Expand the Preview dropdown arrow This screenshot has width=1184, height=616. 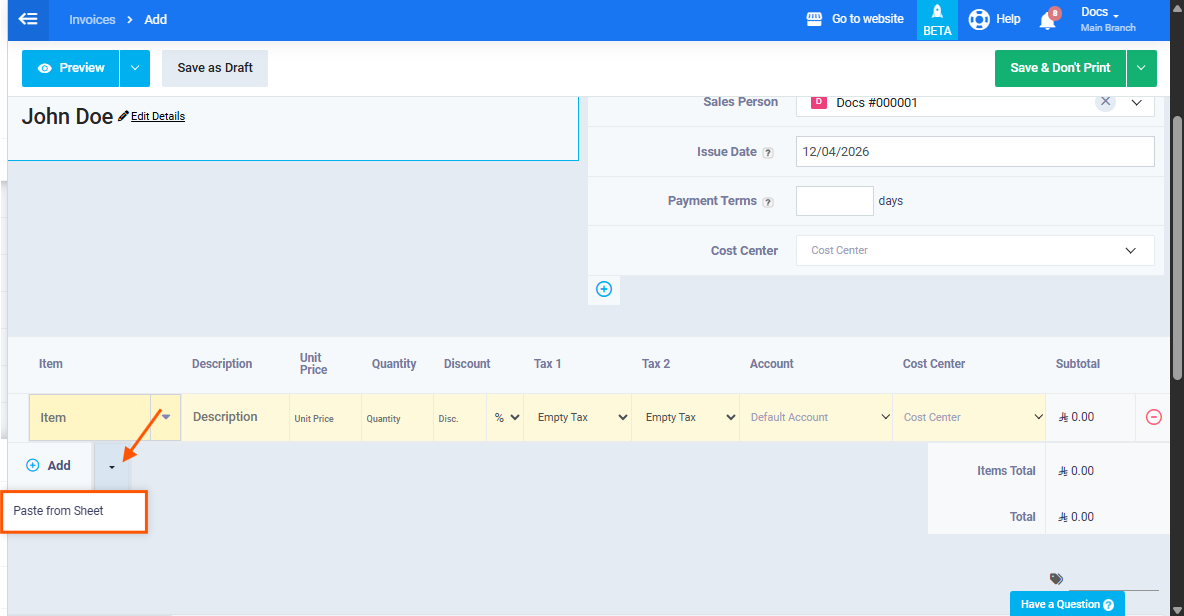(x=135, y=68)
